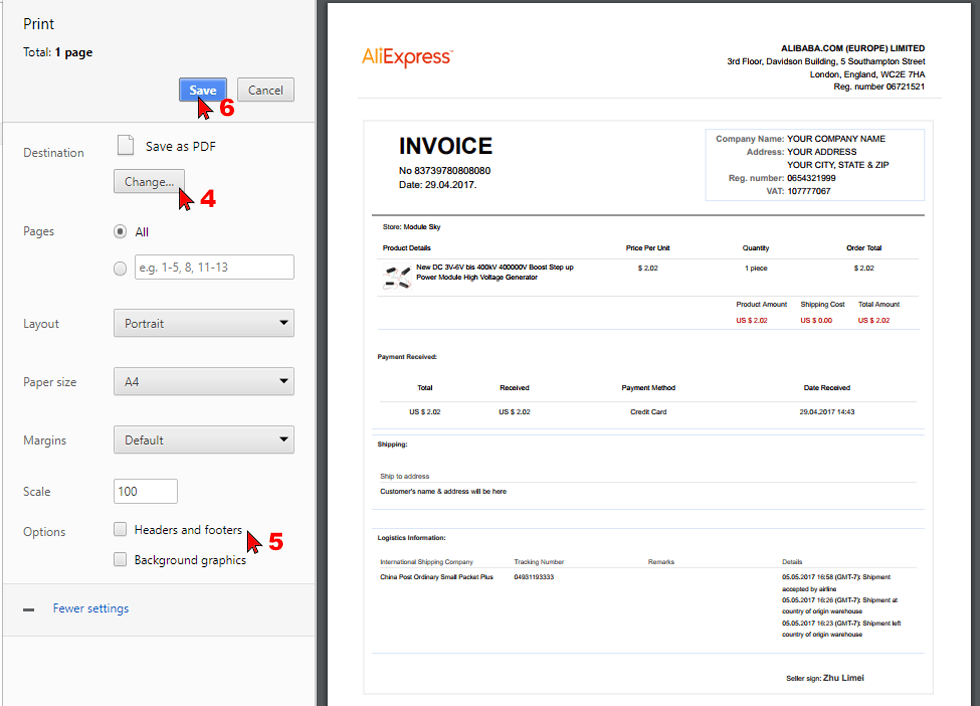Click the 1 piece quantity cell
This screenshot has width=980, height=706.
tap(756, 268)
